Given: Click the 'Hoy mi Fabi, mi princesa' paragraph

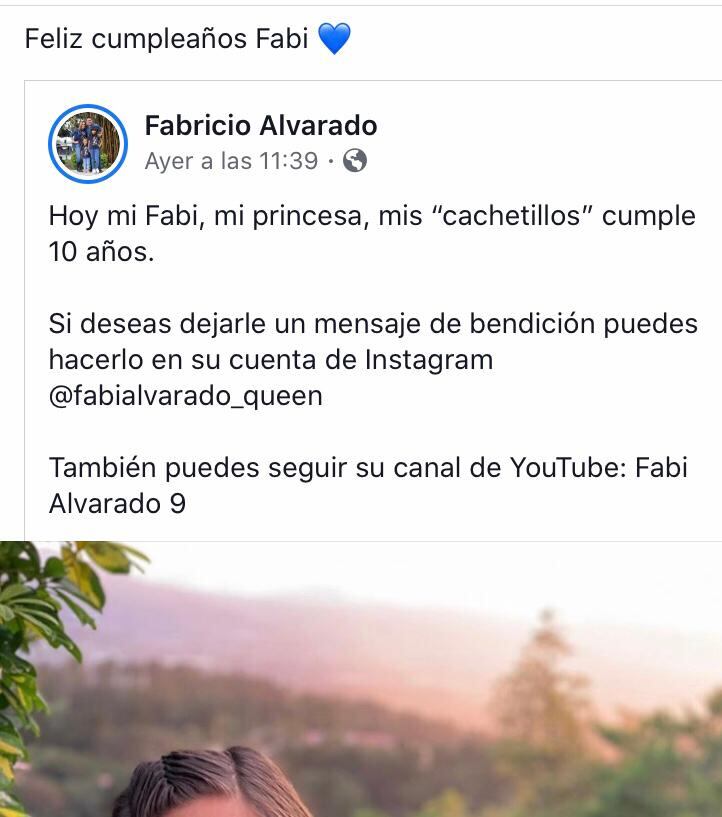Looking at the screenshot, I should tap(372, 233).
